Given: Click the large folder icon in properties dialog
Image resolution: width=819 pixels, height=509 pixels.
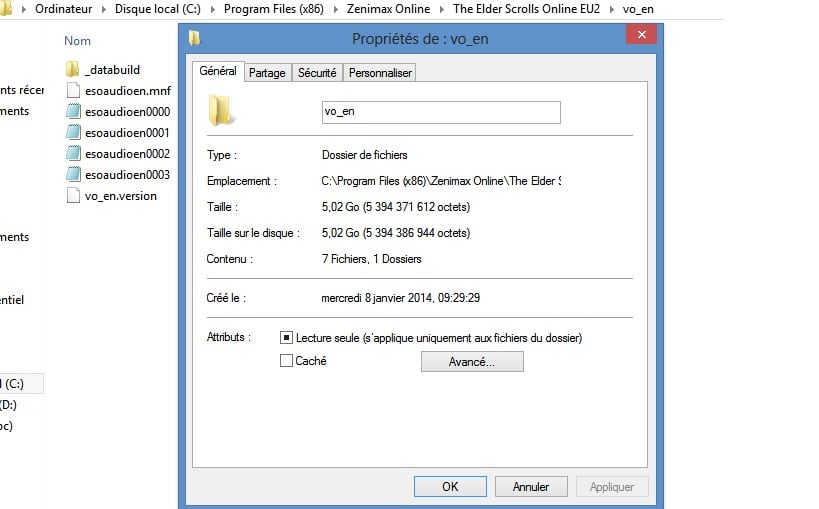Looking at the screenshot, I should click(220, 110).
